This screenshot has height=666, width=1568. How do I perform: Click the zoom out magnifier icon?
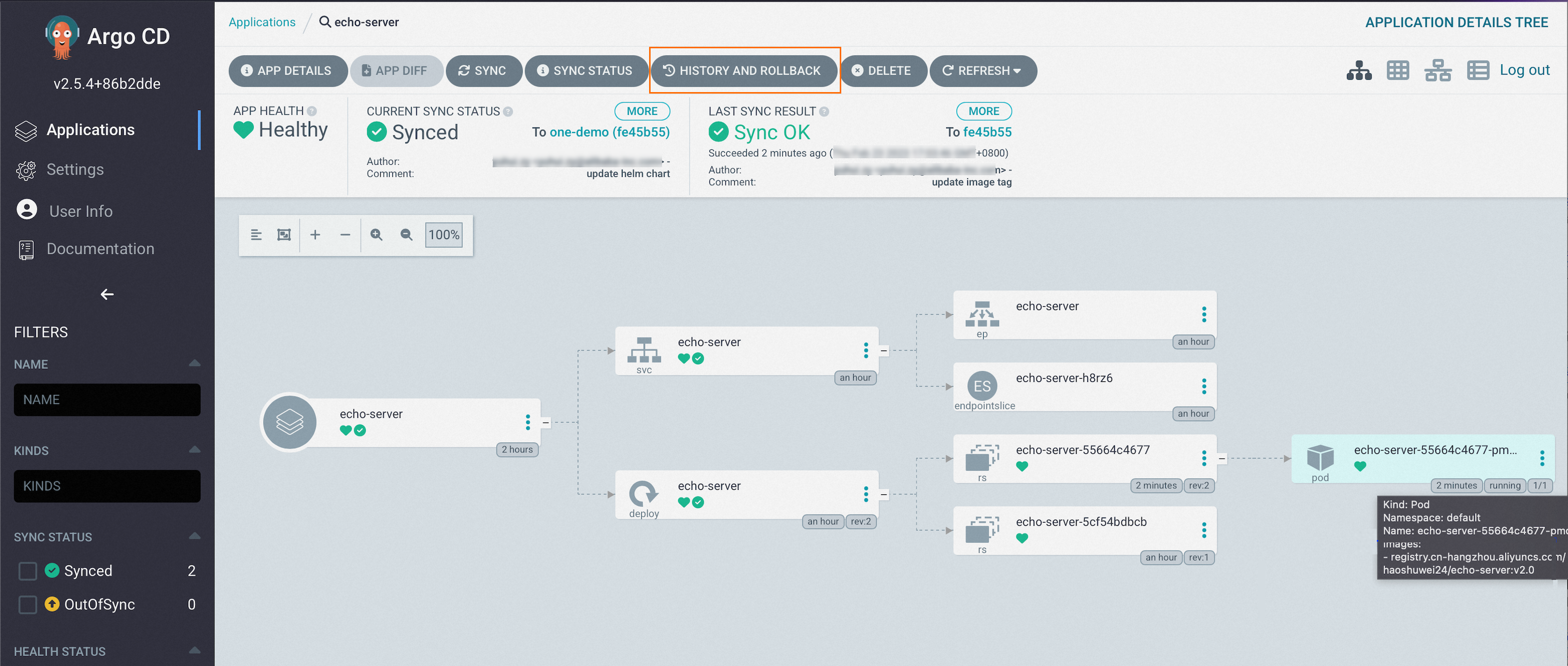406,235
